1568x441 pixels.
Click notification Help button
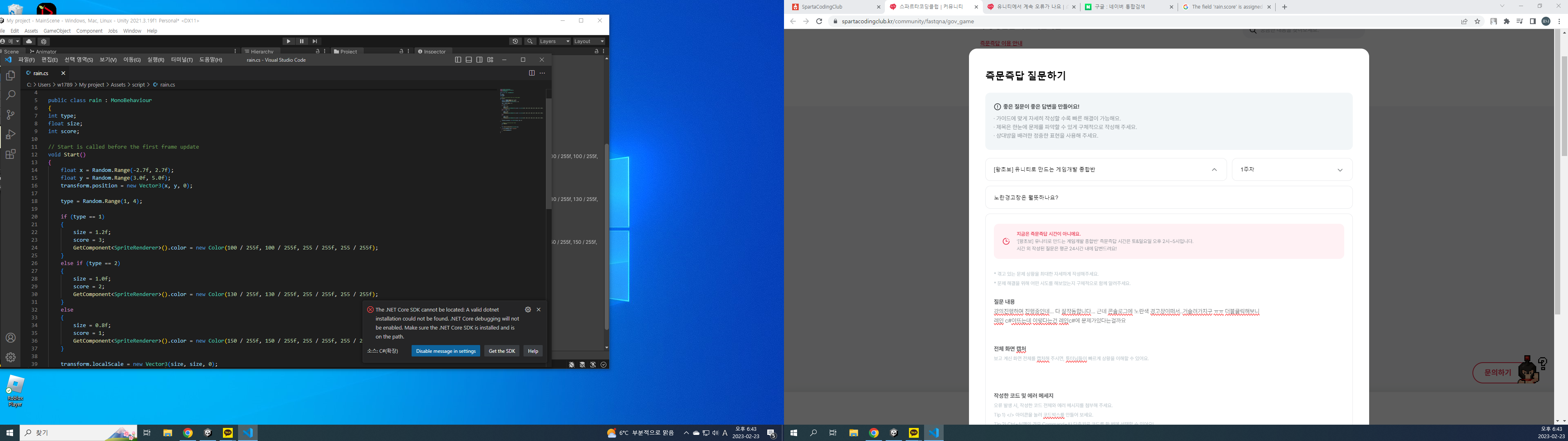(532, 351)
